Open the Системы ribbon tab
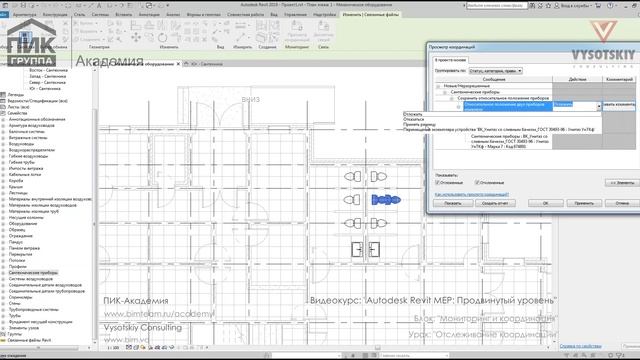This screenshot has height=360, width=640. [x=100, y=15]
